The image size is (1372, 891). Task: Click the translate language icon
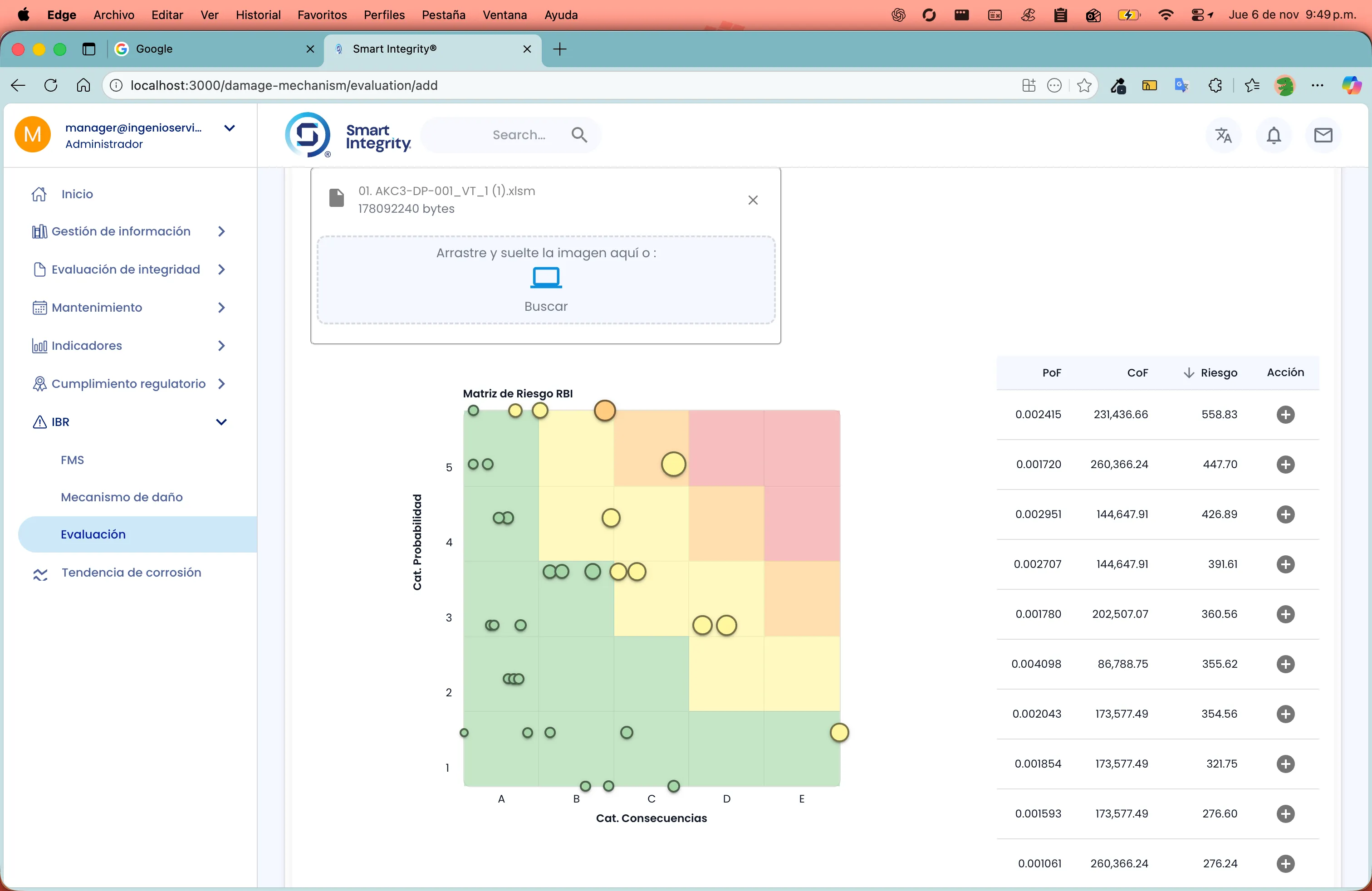1223,136
